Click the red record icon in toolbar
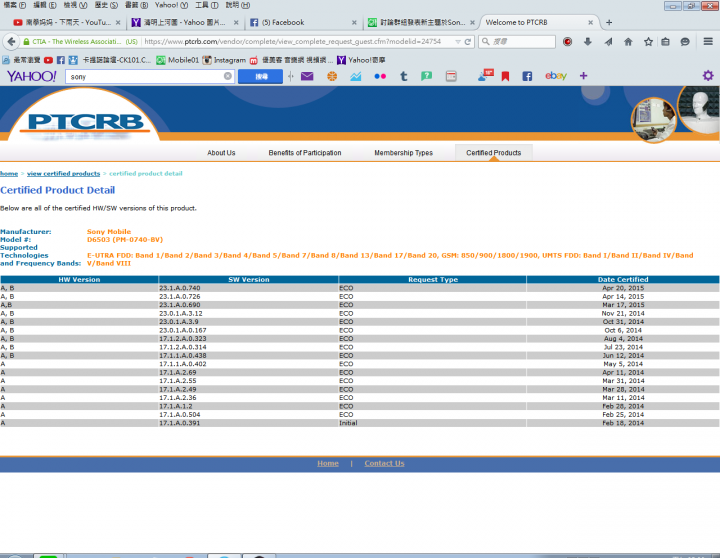This screenshot has width=720, height=558. [568, 42]
